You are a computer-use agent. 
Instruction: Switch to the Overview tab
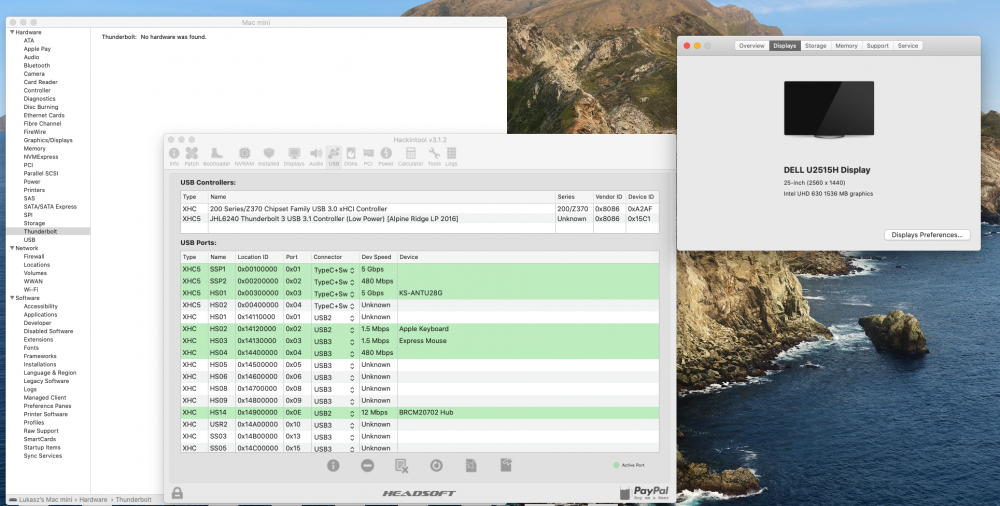[752, 46]
